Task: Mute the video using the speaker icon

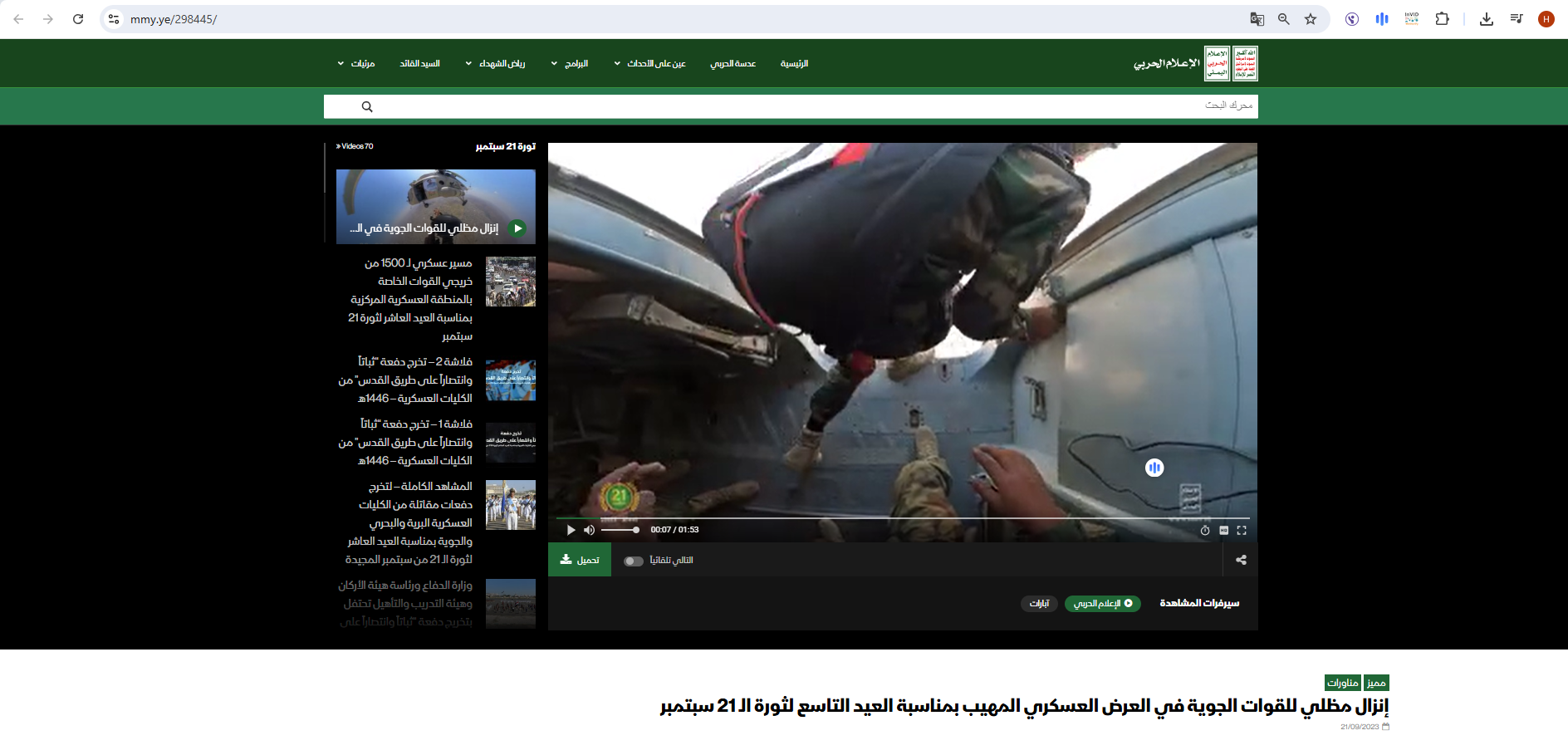Action: (x=589, y=530)
